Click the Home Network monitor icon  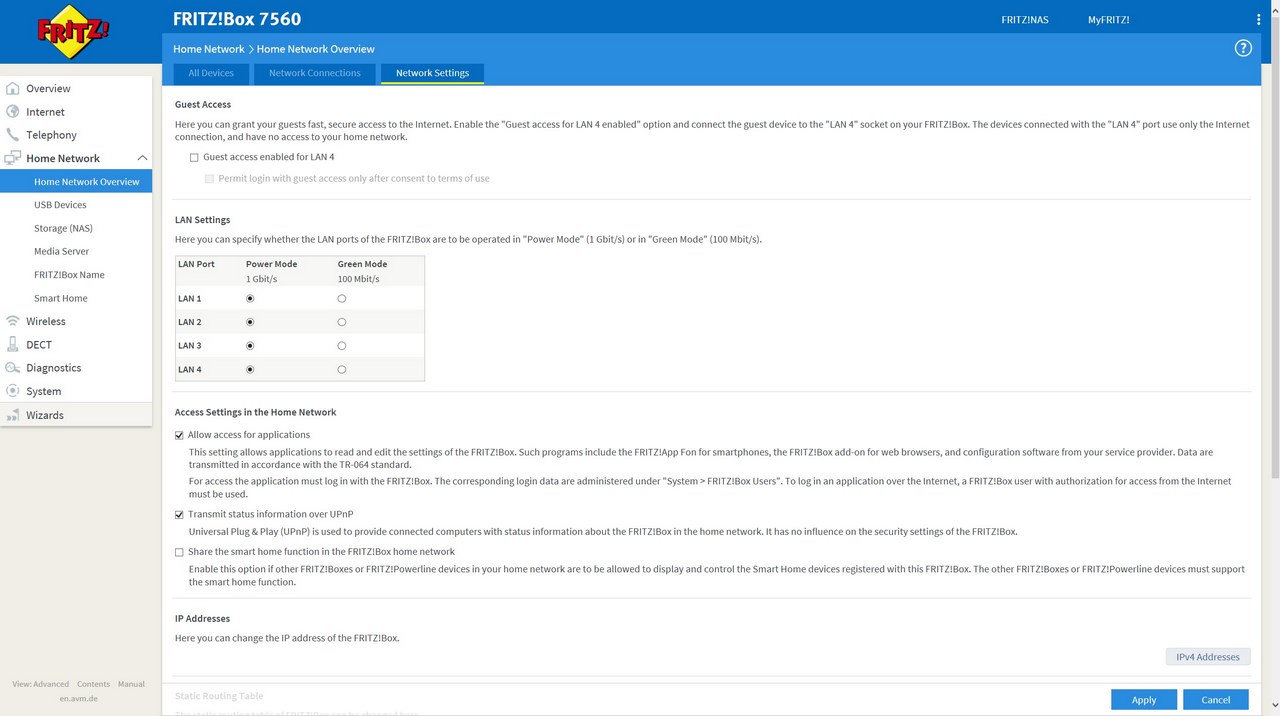coord(13,158)
